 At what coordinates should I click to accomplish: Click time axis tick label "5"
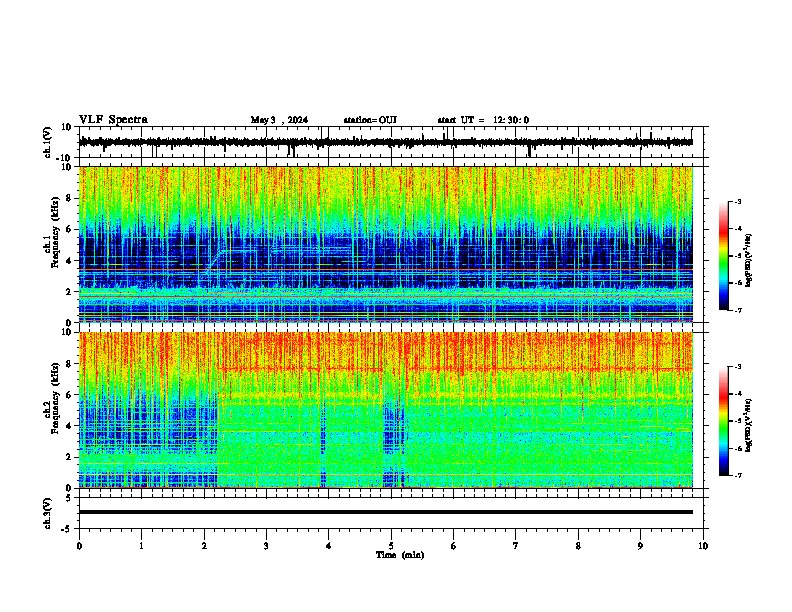point(391,546)
